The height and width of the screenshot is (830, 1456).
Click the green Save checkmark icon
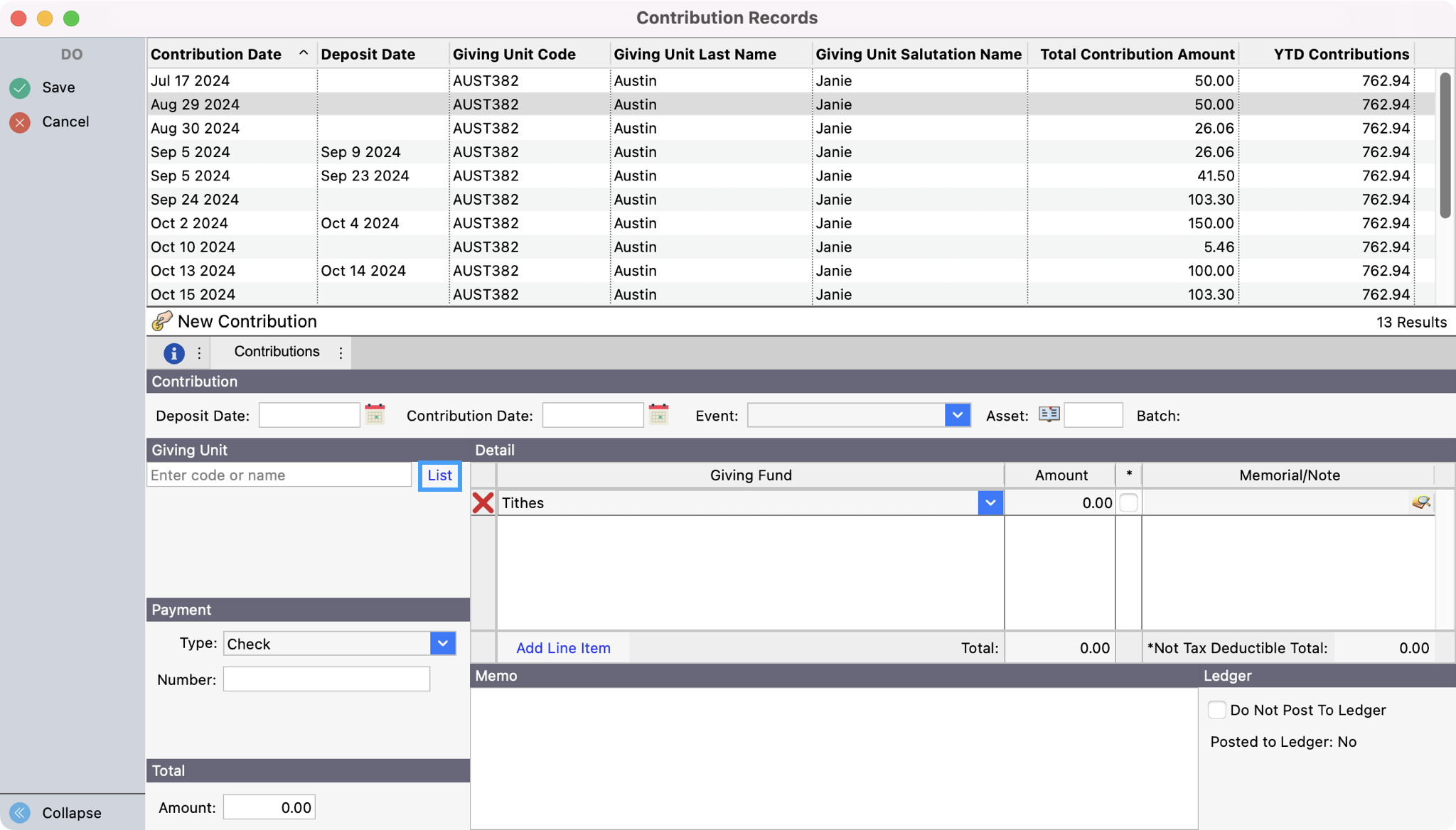tap(20, 88)
